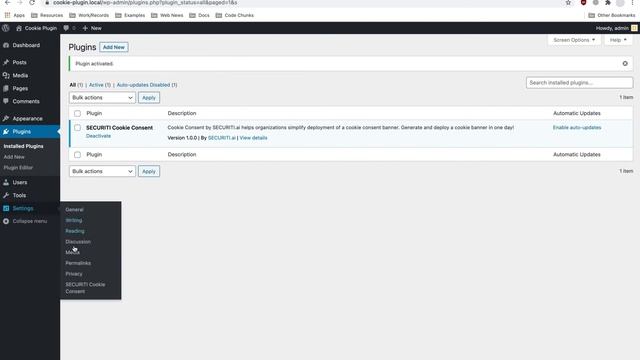Open the Work/Records bookmarks folder
The width and height of the screenshot is (640, 360).
89,16
